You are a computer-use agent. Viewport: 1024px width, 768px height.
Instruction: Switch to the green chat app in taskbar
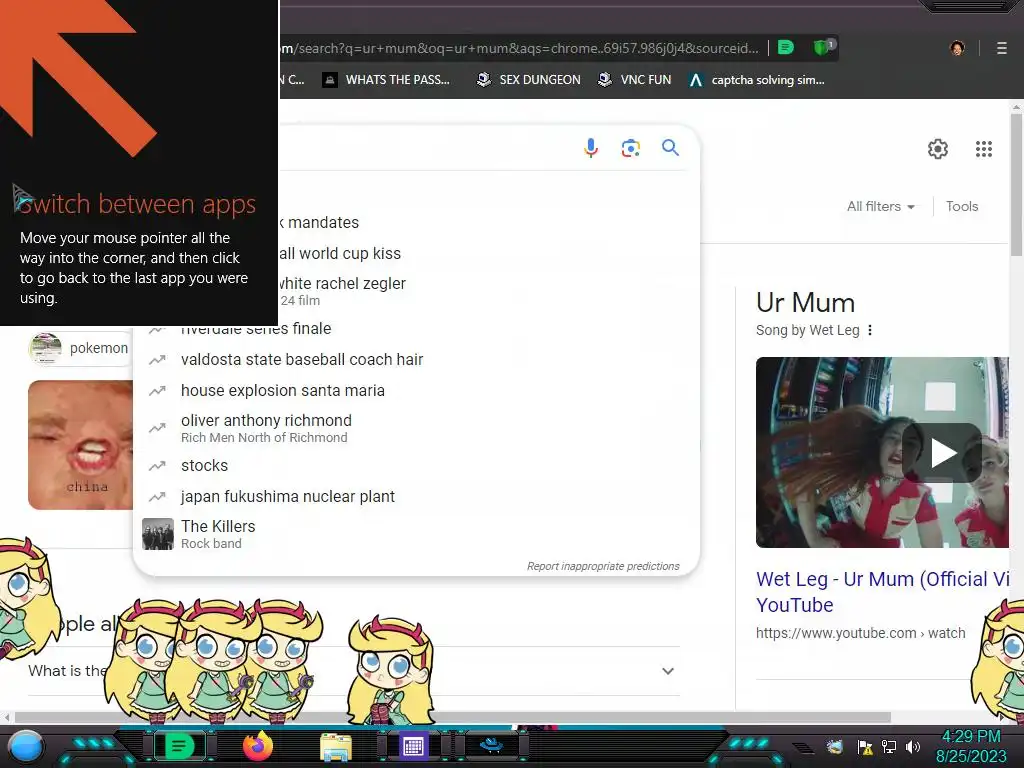pyautogui.click(x=179, y=745)
